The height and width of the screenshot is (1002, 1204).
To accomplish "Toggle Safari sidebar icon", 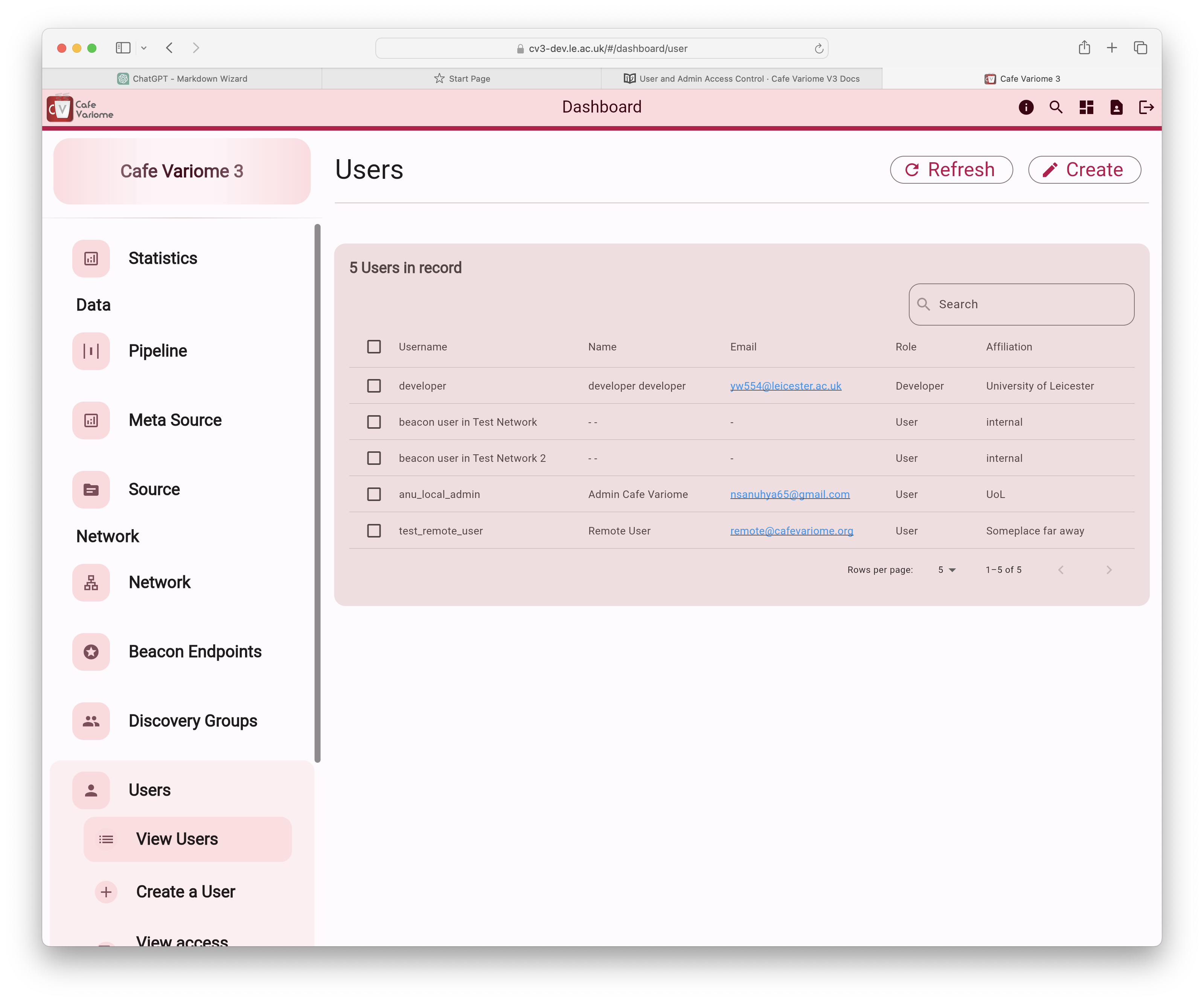I will point(123,48).
